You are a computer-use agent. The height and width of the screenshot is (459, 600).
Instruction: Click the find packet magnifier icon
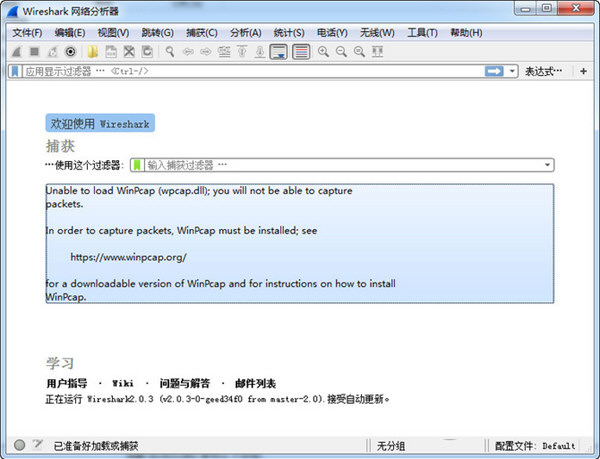pyautogui.click(x=170, y=51)
